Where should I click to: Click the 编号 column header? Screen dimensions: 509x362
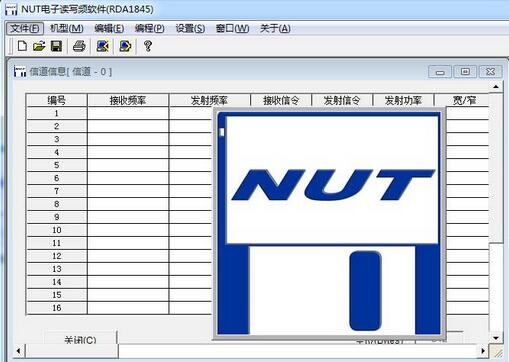pyautogui.click(x=56, y=100)
